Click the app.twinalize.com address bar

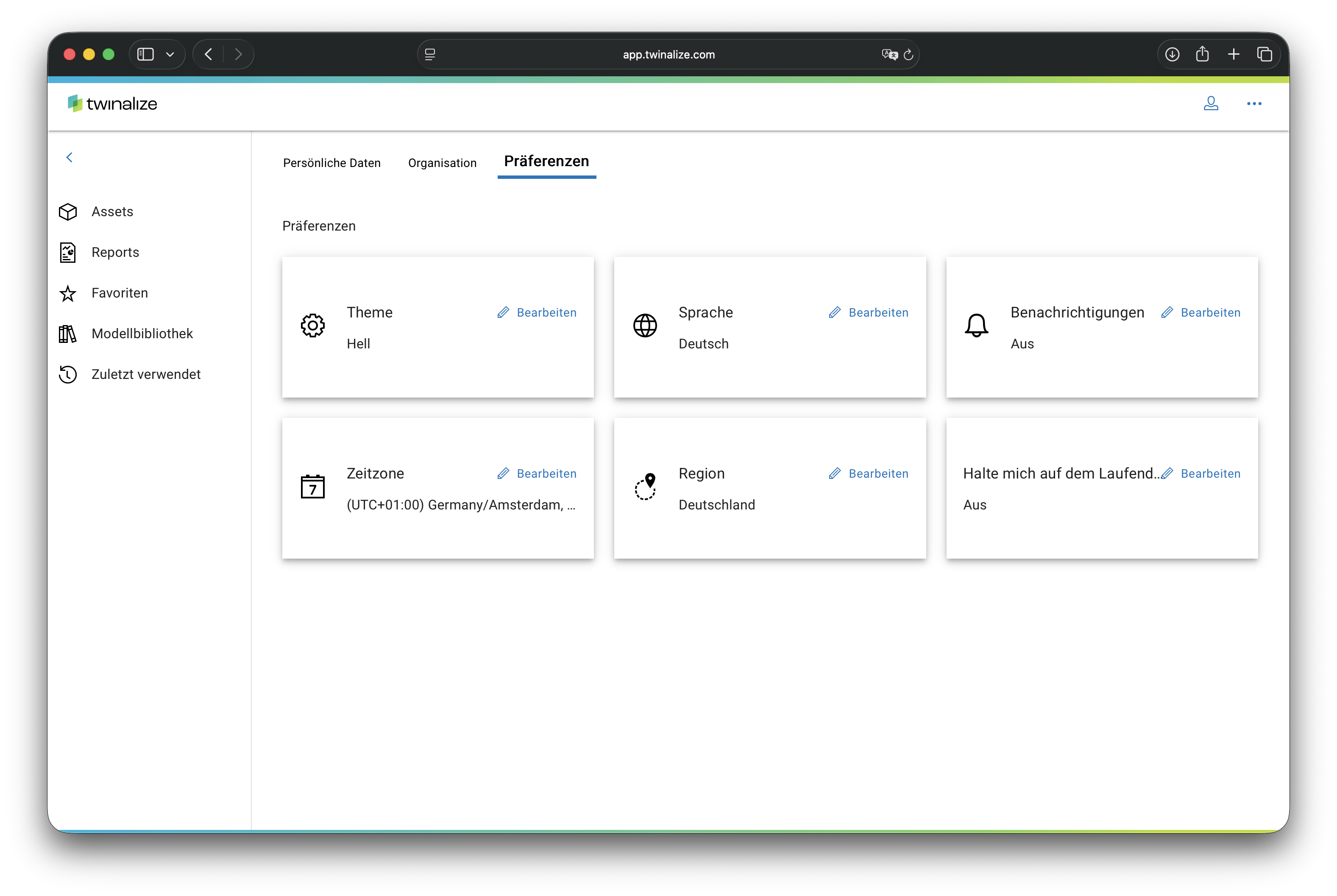click(x=668, y=54)
